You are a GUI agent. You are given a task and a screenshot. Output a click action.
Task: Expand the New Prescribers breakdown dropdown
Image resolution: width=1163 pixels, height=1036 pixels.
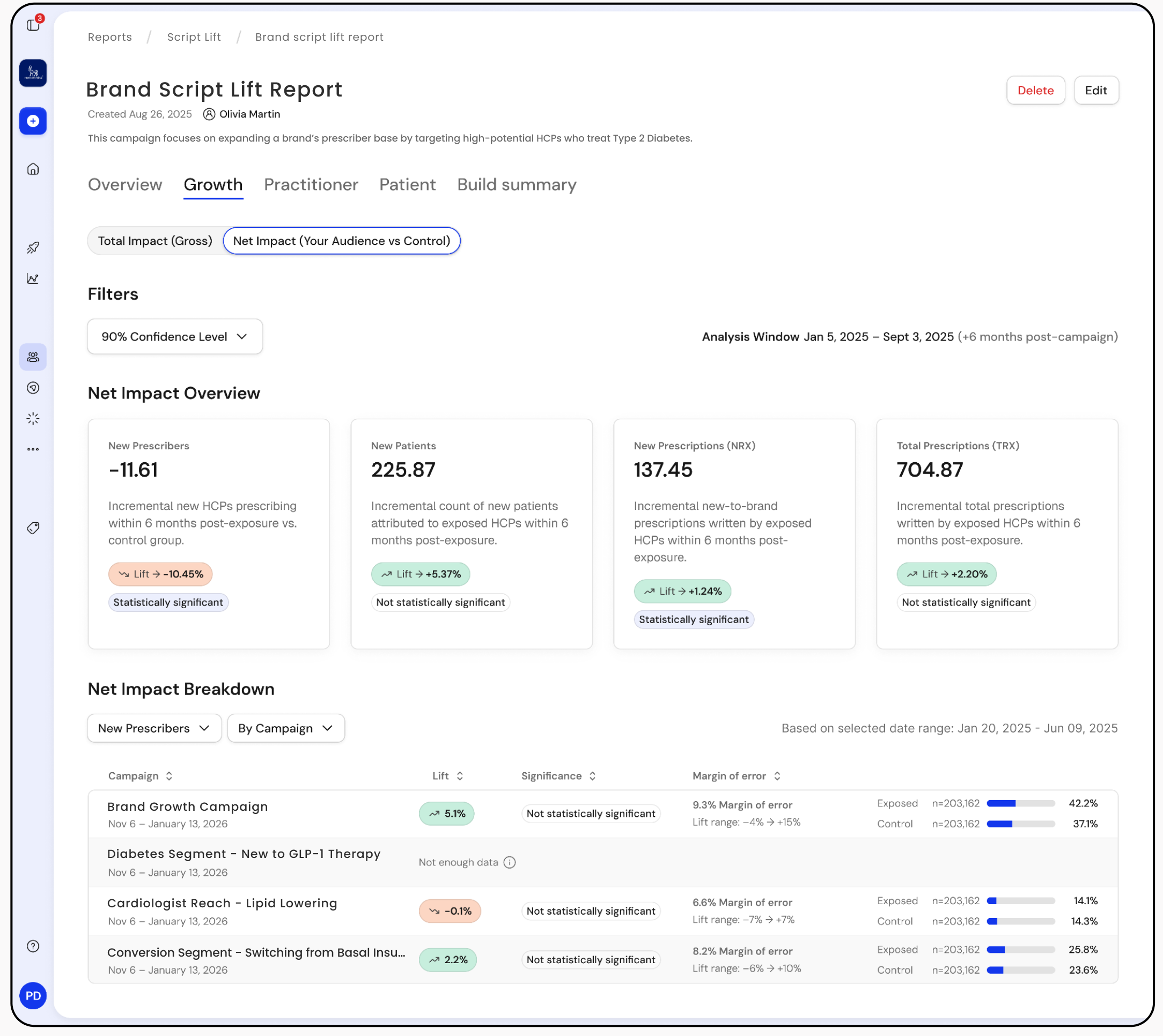(x=154, y=728)
